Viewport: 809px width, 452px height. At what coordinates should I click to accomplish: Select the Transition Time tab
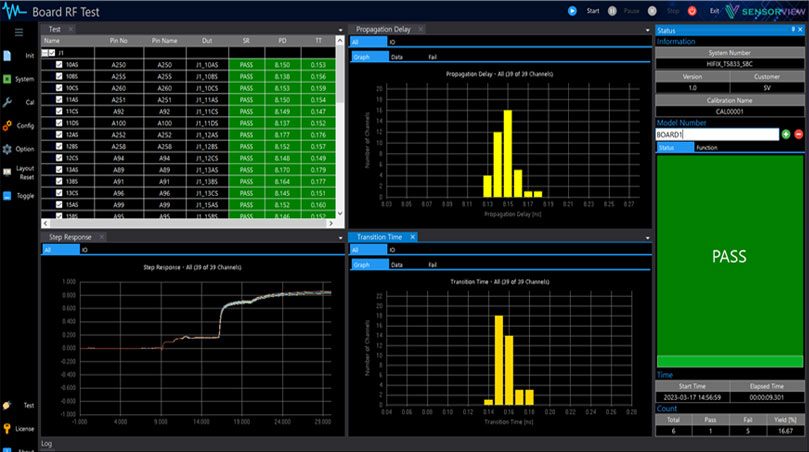click(x=379, y=237)
